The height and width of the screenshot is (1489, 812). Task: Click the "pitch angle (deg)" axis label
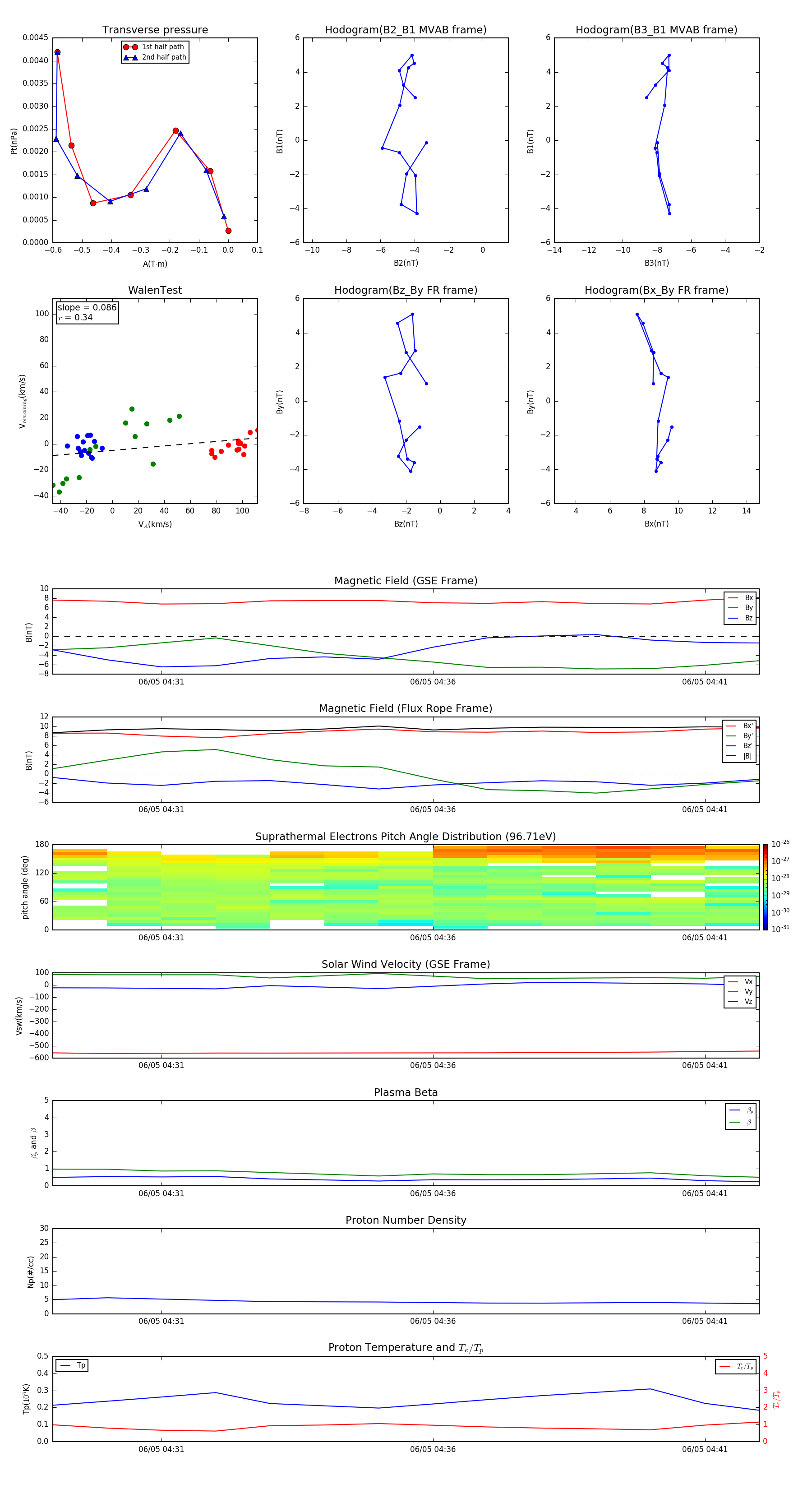coord(25,887)
